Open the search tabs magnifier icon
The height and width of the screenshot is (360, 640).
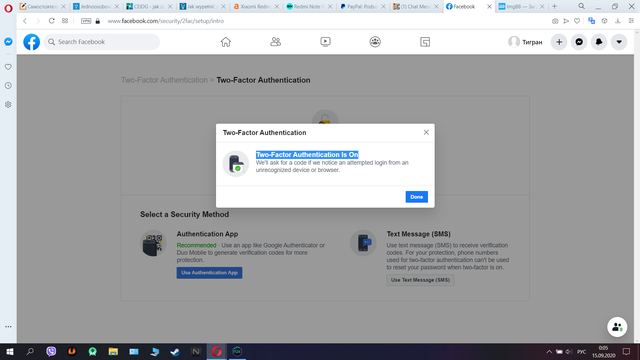point(582,6)
